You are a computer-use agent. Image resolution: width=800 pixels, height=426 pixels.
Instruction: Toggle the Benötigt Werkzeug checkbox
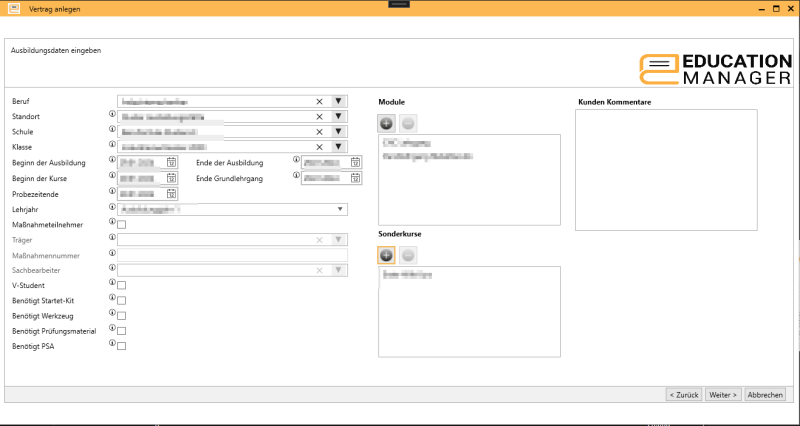click(x=122, y=315)
